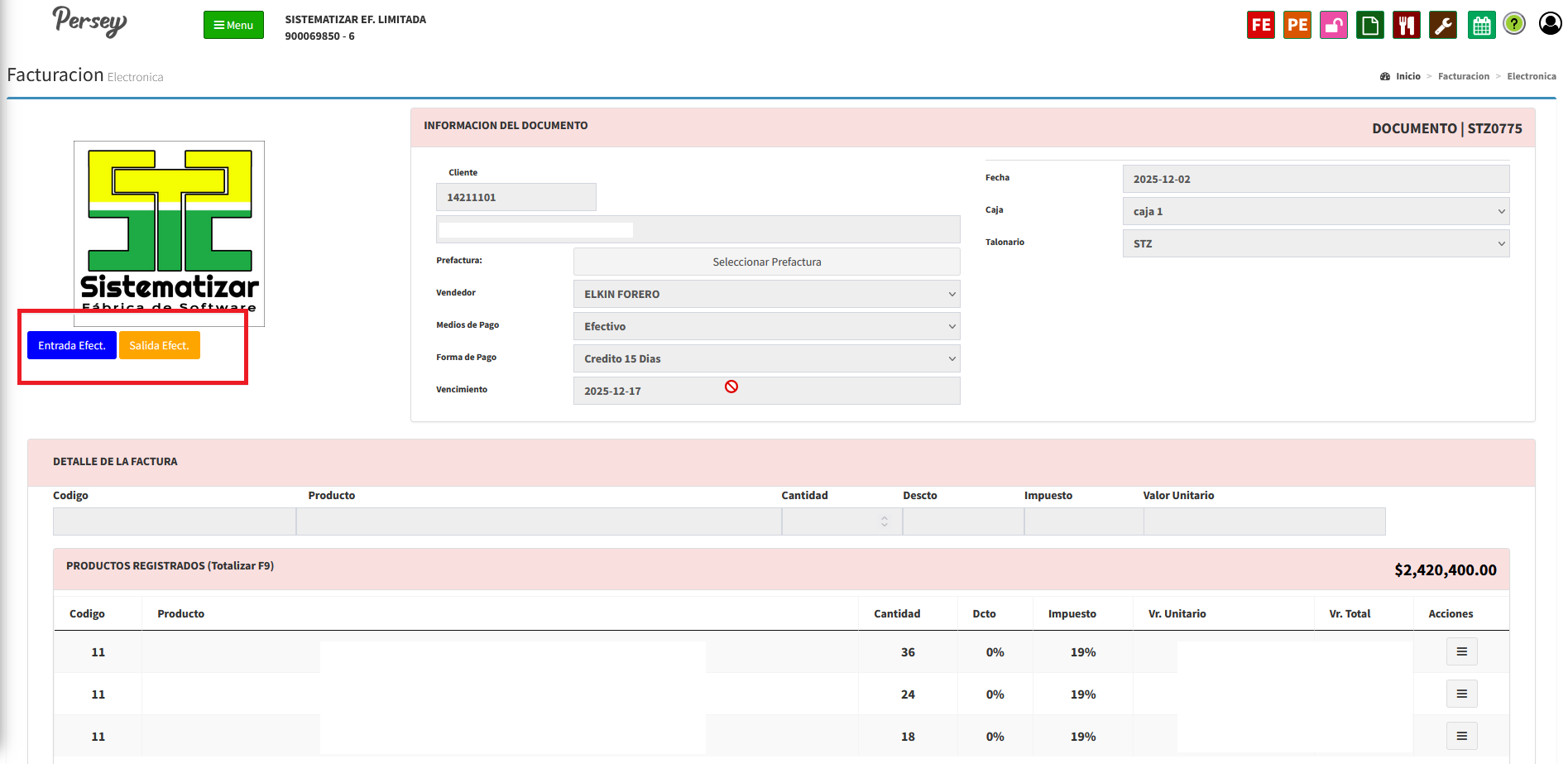
Task: Open the green Menu button
Action: click(233, 25)
